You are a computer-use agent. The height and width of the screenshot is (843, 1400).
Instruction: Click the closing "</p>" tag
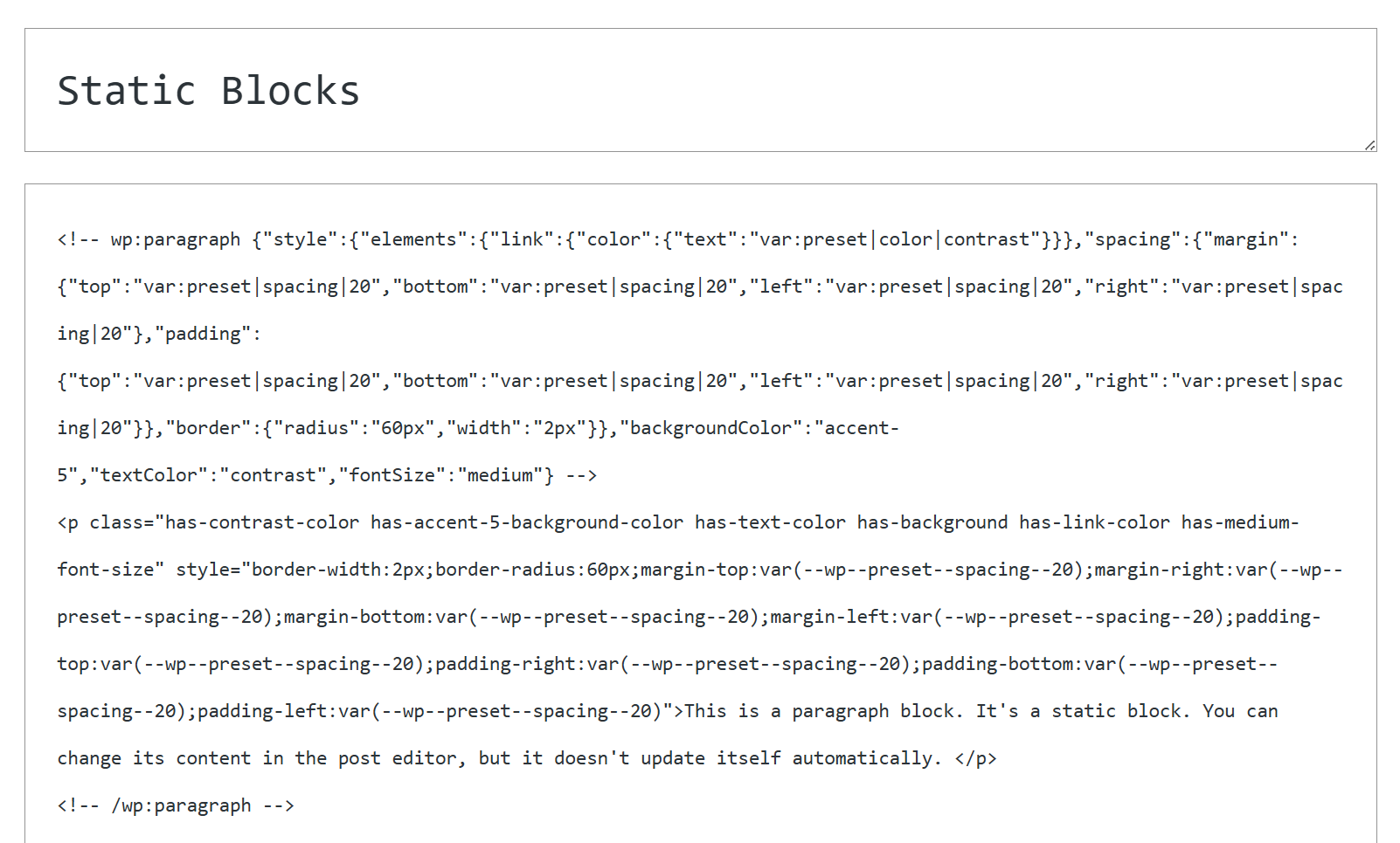[x=975, y=758]
